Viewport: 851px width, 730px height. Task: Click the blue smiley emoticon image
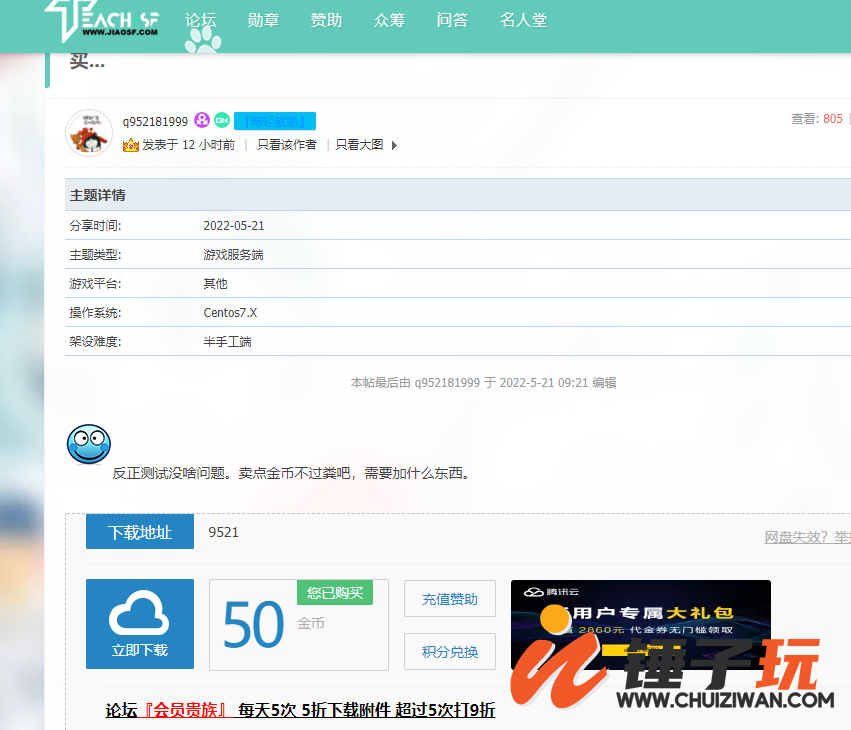click(x=89, y=444)
